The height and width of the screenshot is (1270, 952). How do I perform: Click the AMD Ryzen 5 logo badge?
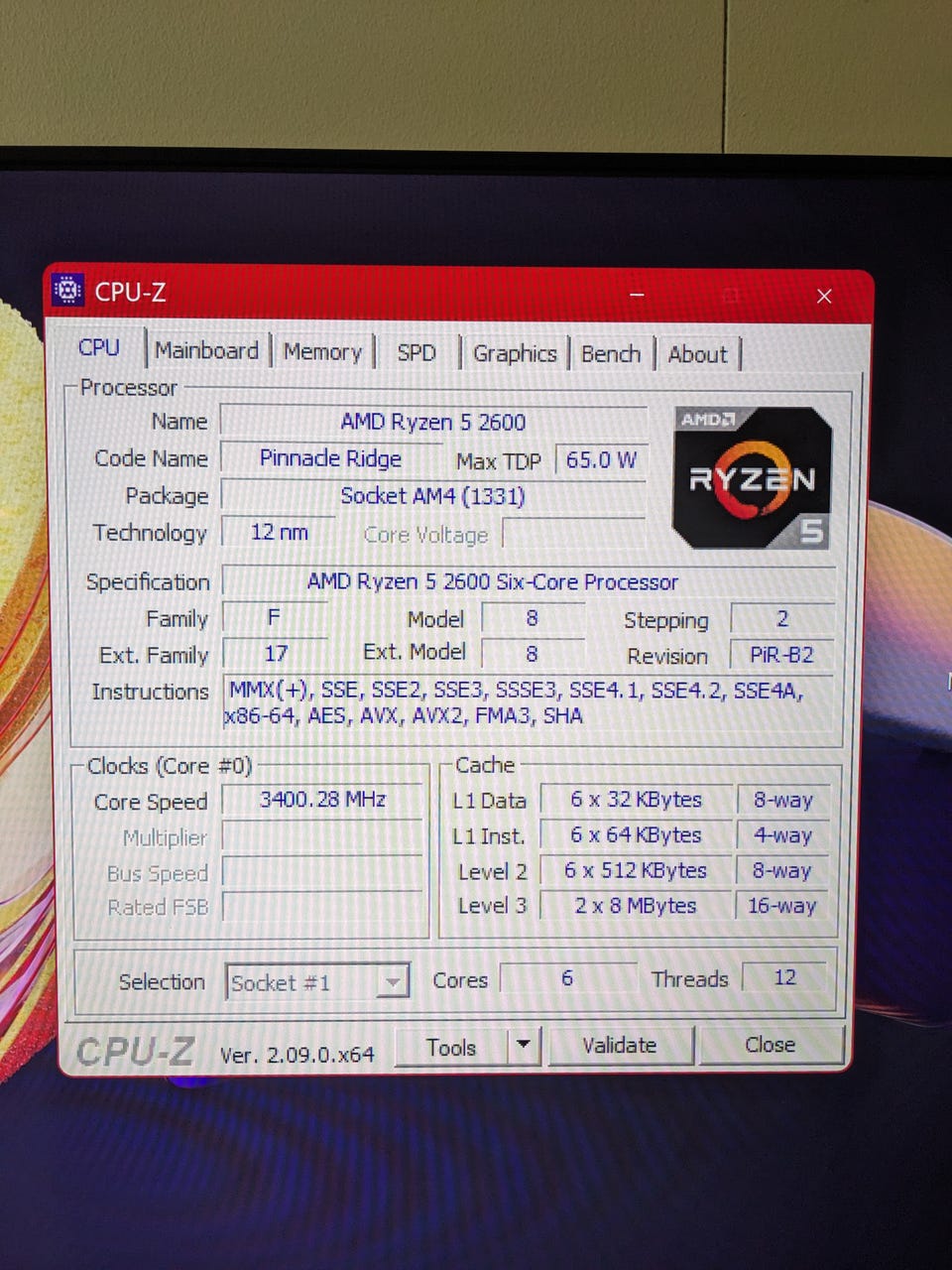(x=753, y=479)
